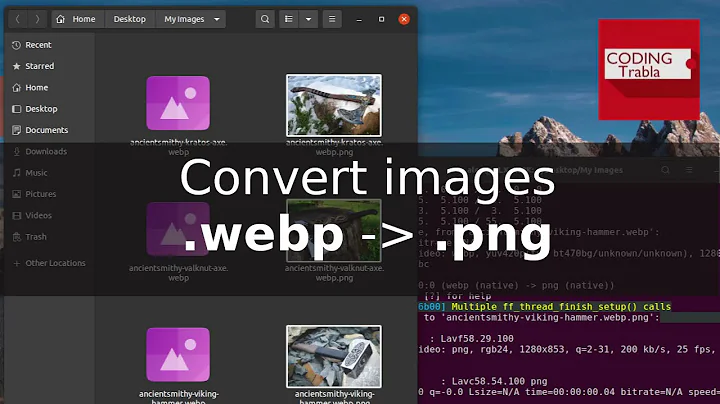The height and width of the screenshot is (404, 720).
Task: Click terminal line 'Lavc58.54.100 png'
Action: [500, 381]
